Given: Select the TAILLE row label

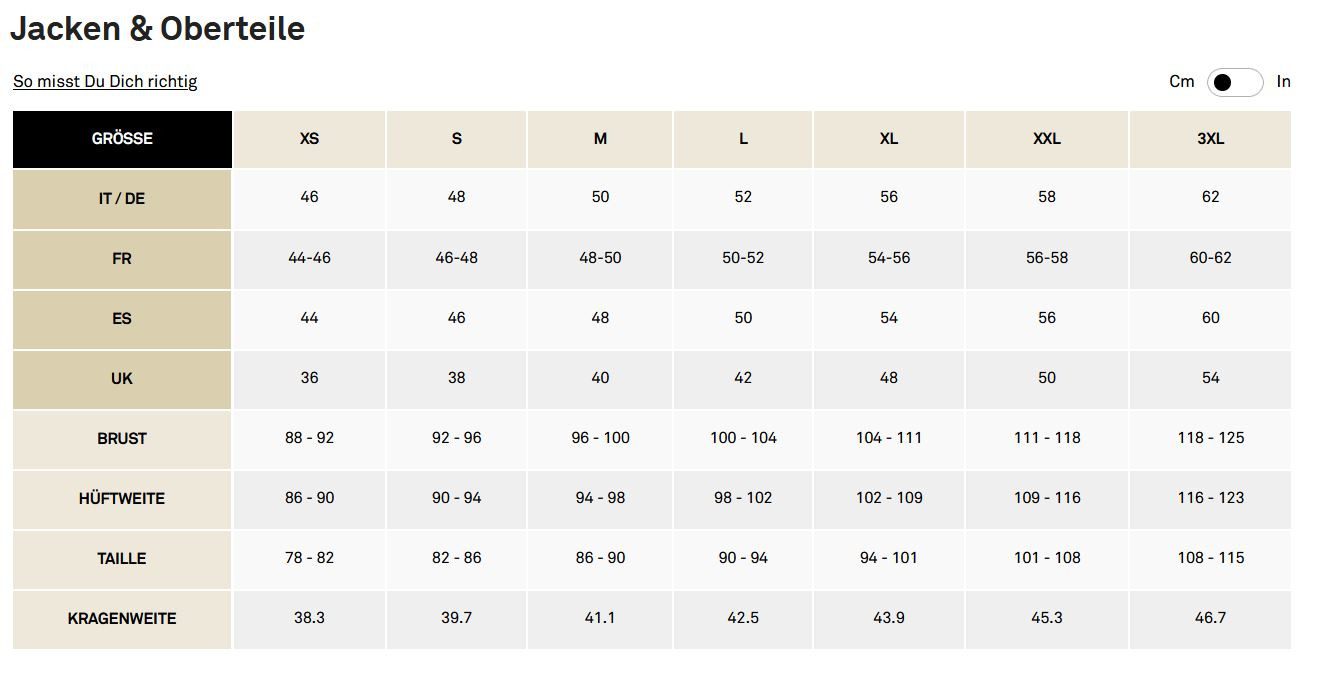Looking at the screenshot, I should pos(122,559).
